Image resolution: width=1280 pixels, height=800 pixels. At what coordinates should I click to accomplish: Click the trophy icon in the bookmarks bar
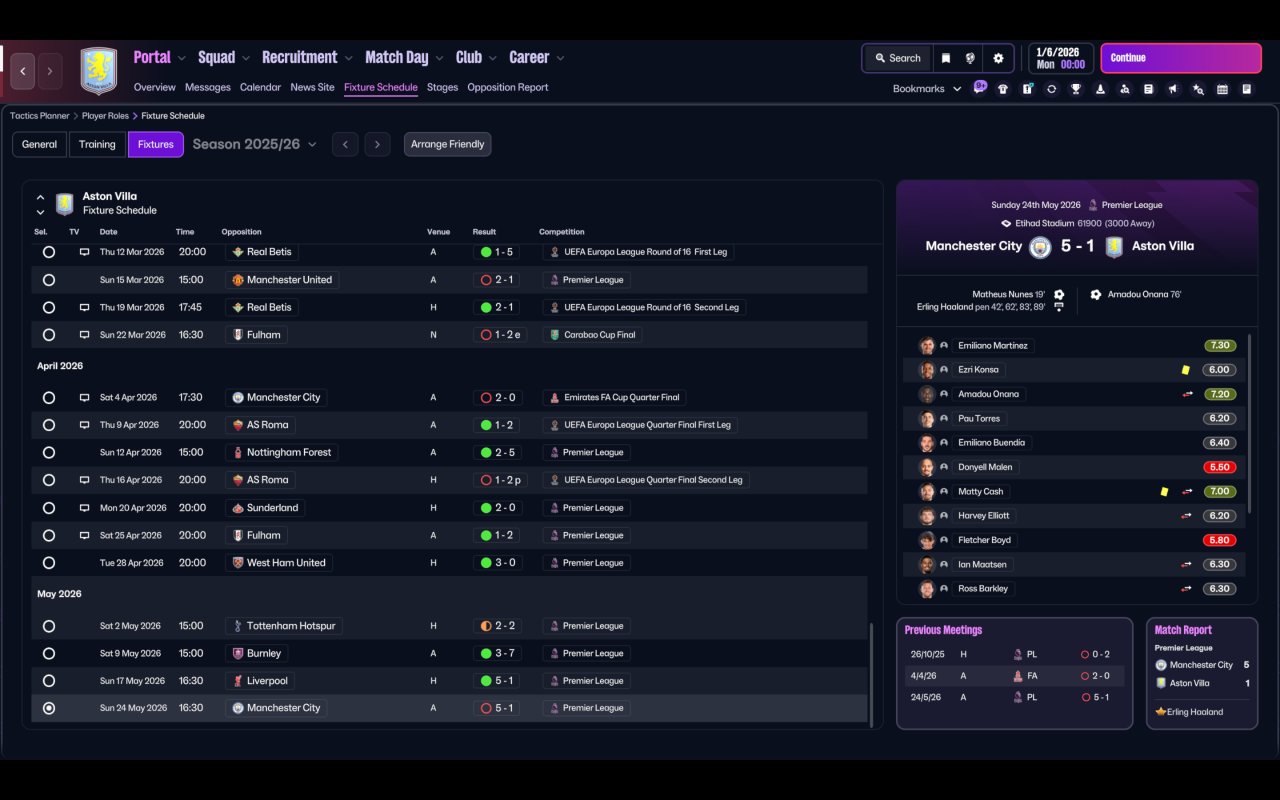pyautogui.click(x=1076, y=89)
